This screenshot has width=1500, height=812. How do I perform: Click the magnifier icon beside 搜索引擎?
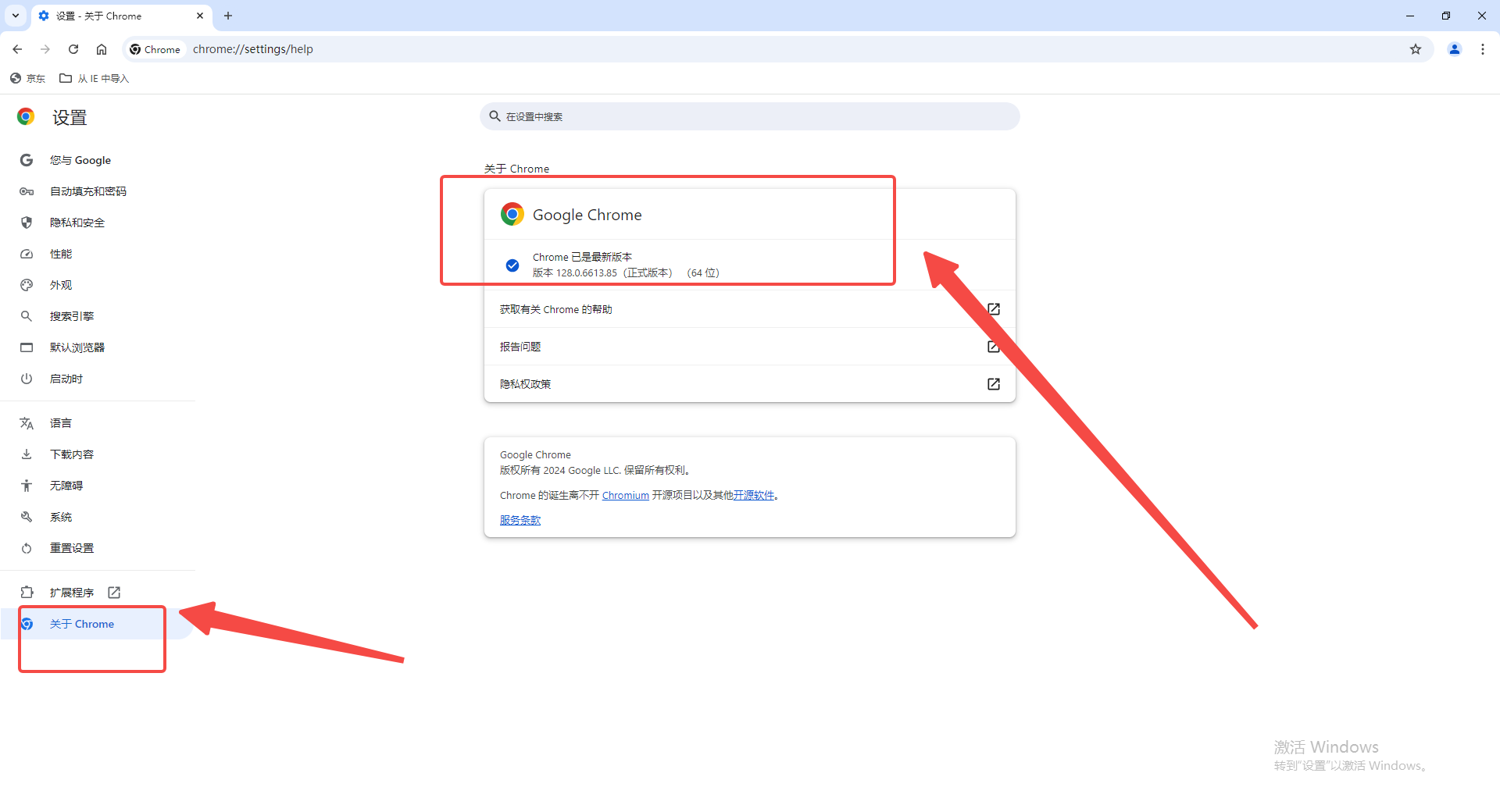pos(27,316)
